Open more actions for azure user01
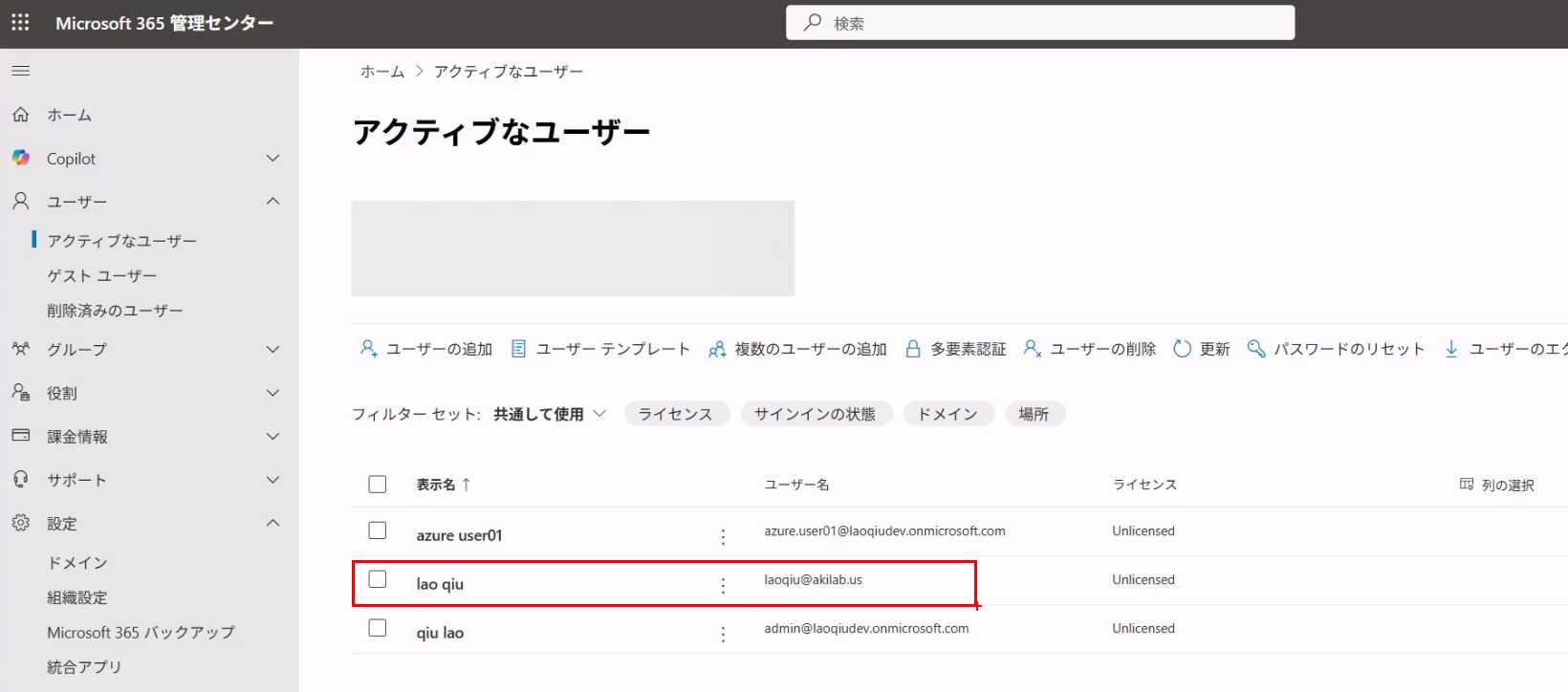 pos(723,536)
